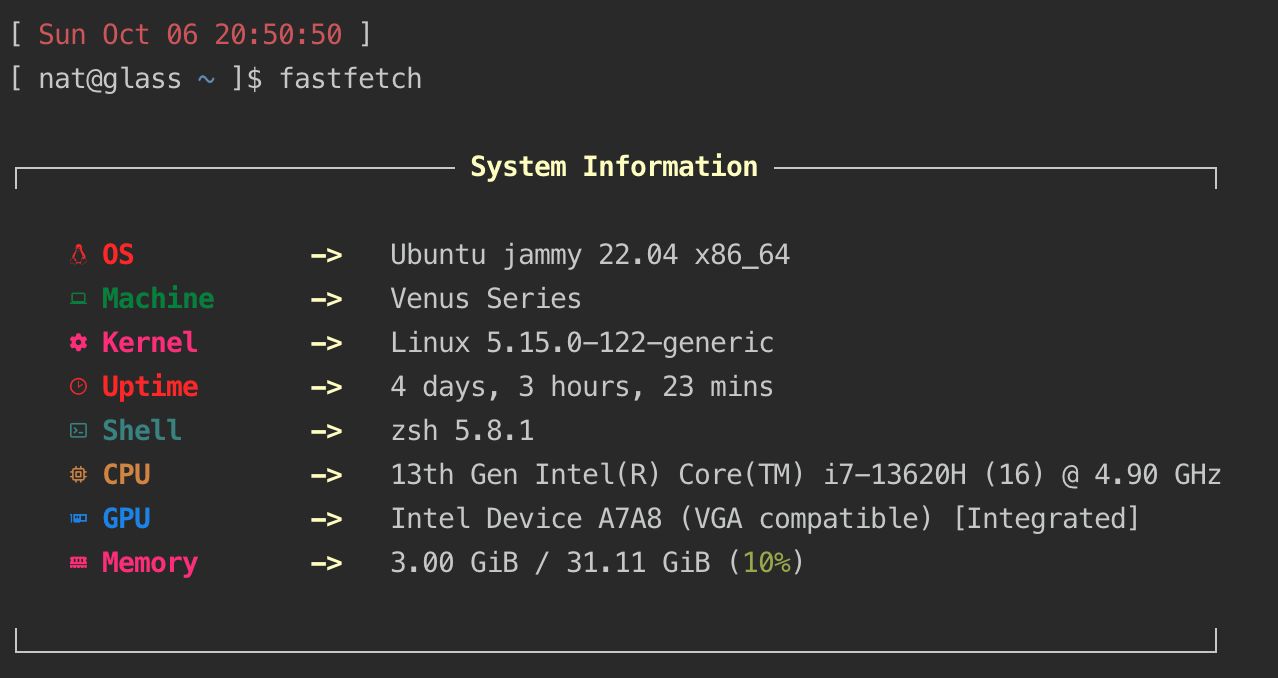Click the blue tilde in the prompt
This screenshot has height=678, width=1278.
tap(206, 79)
